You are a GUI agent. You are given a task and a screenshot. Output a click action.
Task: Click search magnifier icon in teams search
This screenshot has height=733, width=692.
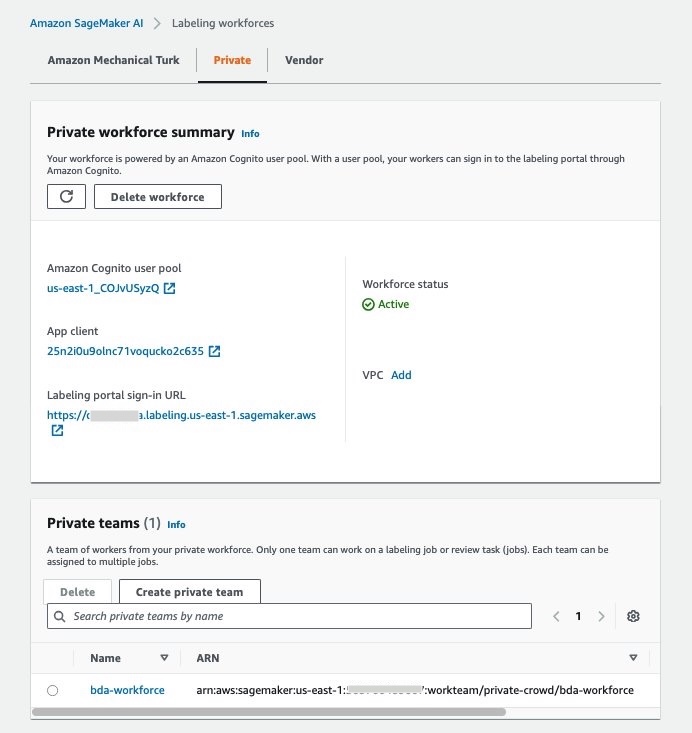tap(59, 616)
